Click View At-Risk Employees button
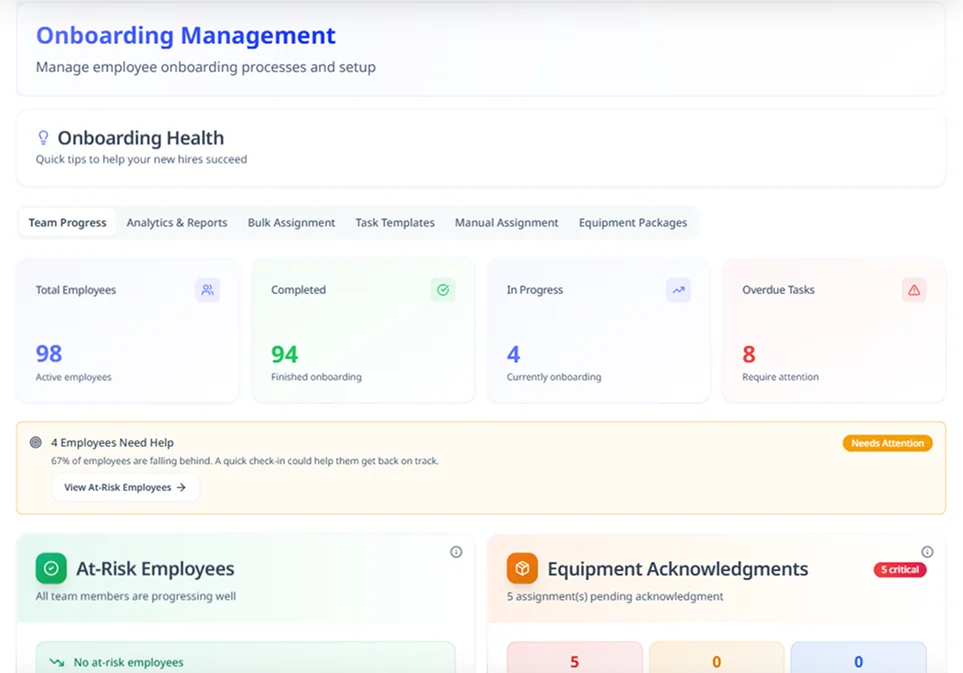 point(125,488)
